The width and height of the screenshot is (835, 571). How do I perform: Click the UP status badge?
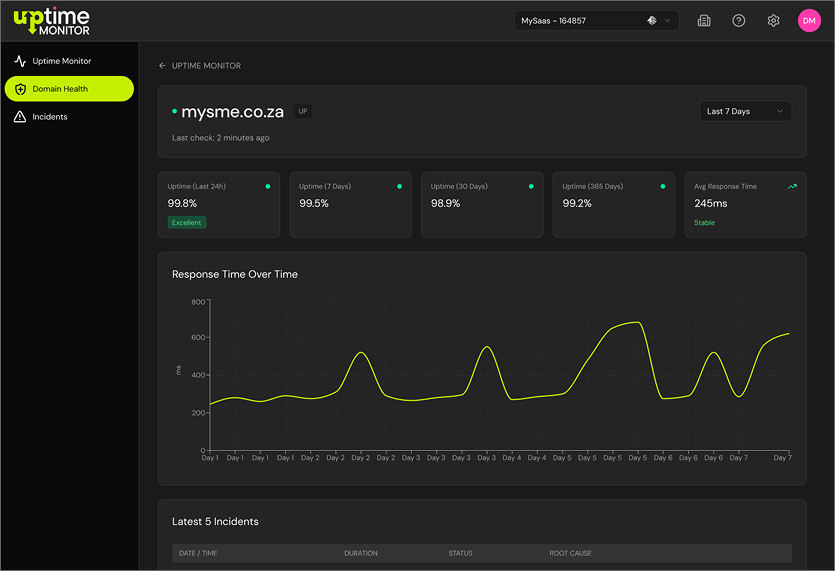coord(303,111)
